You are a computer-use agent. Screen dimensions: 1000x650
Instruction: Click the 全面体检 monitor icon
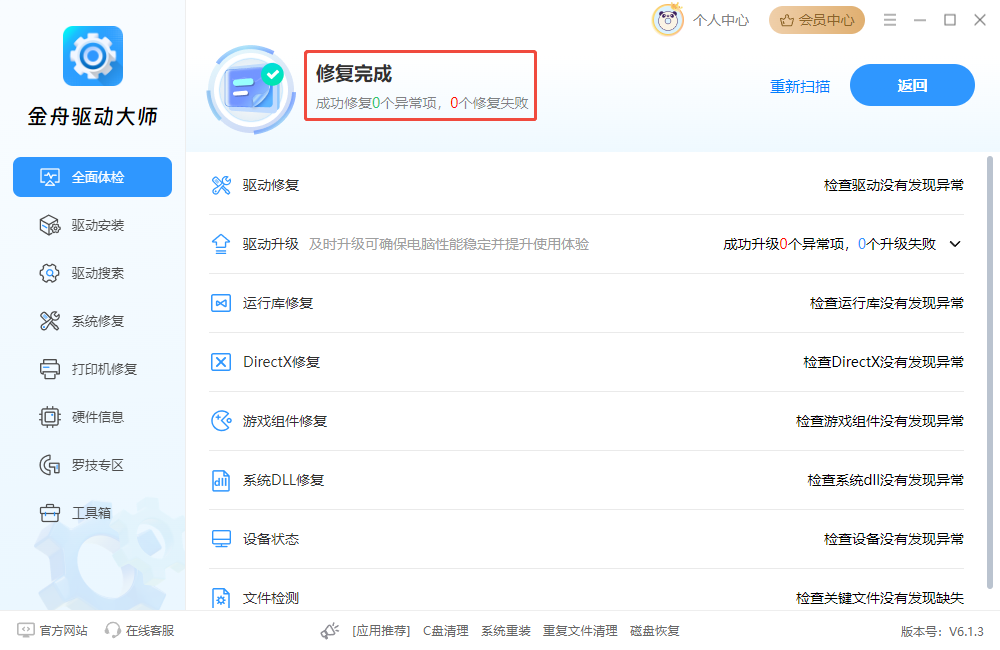50,177
